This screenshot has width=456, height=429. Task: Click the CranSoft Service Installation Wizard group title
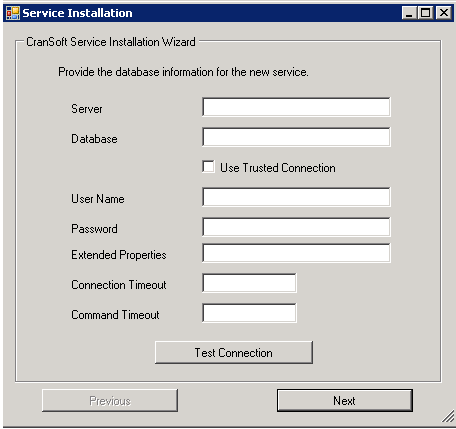click(111, 42)
